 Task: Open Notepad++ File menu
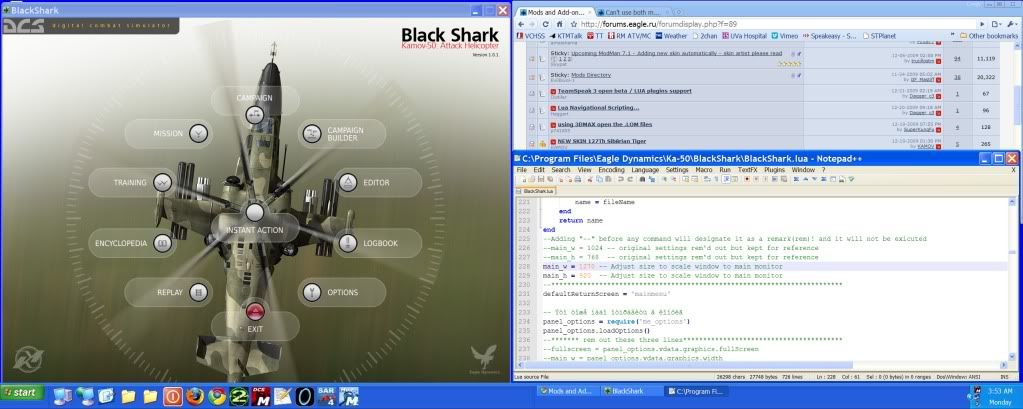(521, 170)
